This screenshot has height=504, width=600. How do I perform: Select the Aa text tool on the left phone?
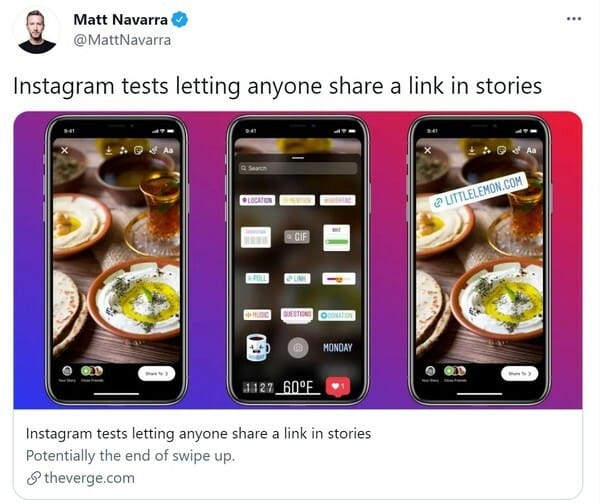(x=168, y=150)
